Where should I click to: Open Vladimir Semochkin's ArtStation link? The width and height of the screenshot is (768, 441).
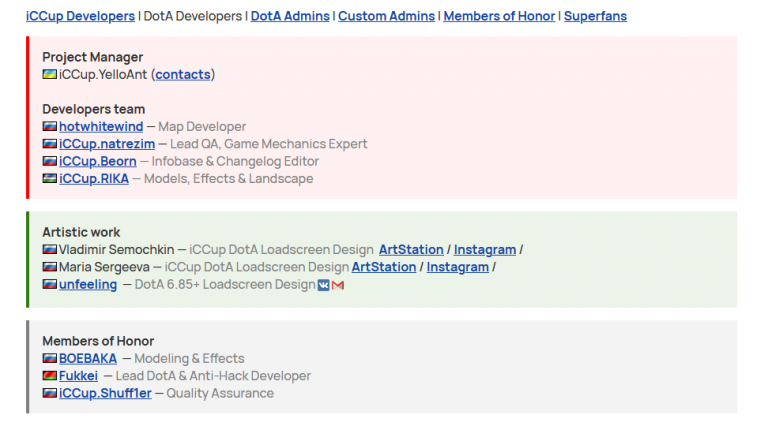[x=411, y=249]
